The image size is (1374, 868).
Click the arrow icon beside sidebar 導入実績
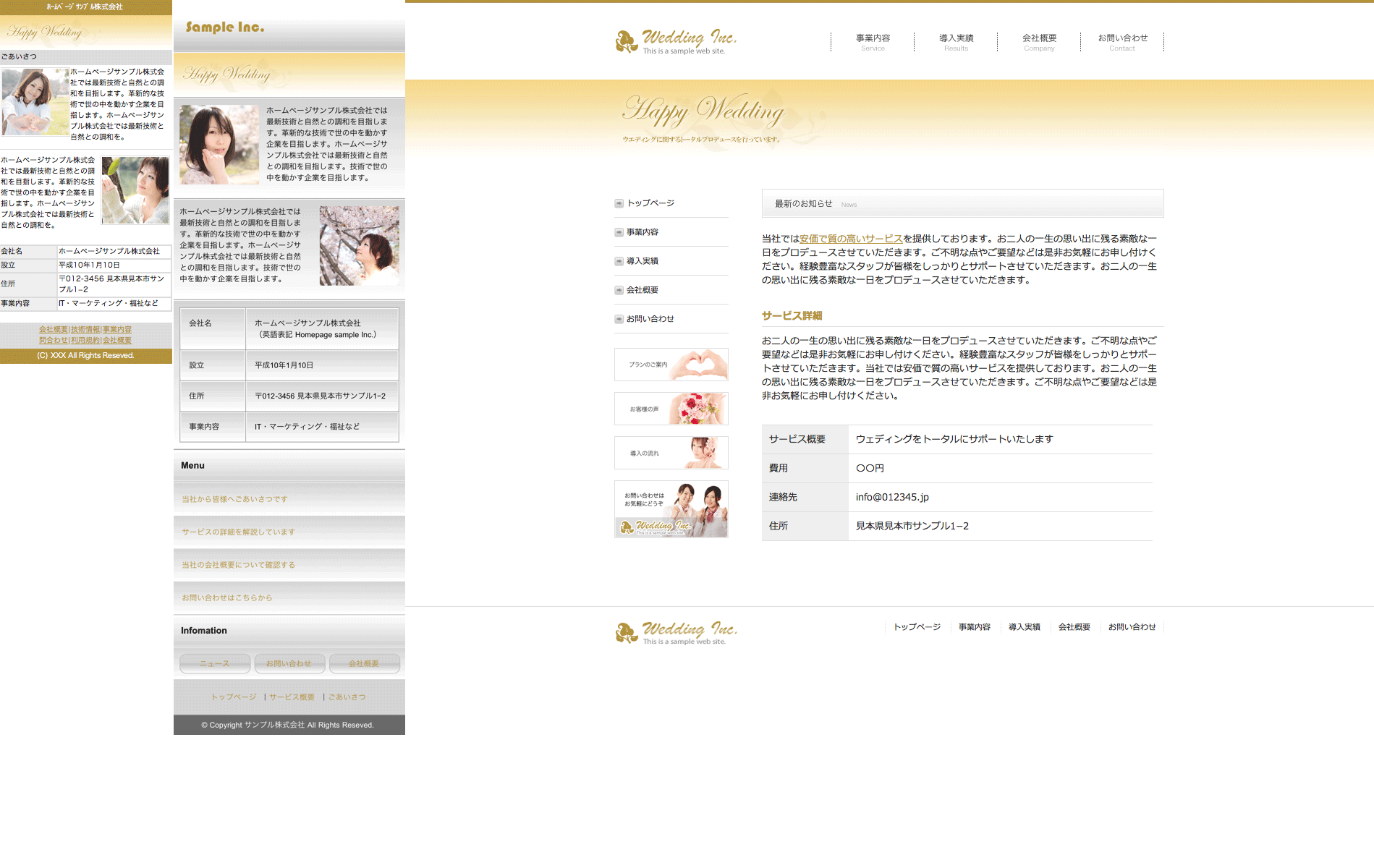tap(619, 261)
